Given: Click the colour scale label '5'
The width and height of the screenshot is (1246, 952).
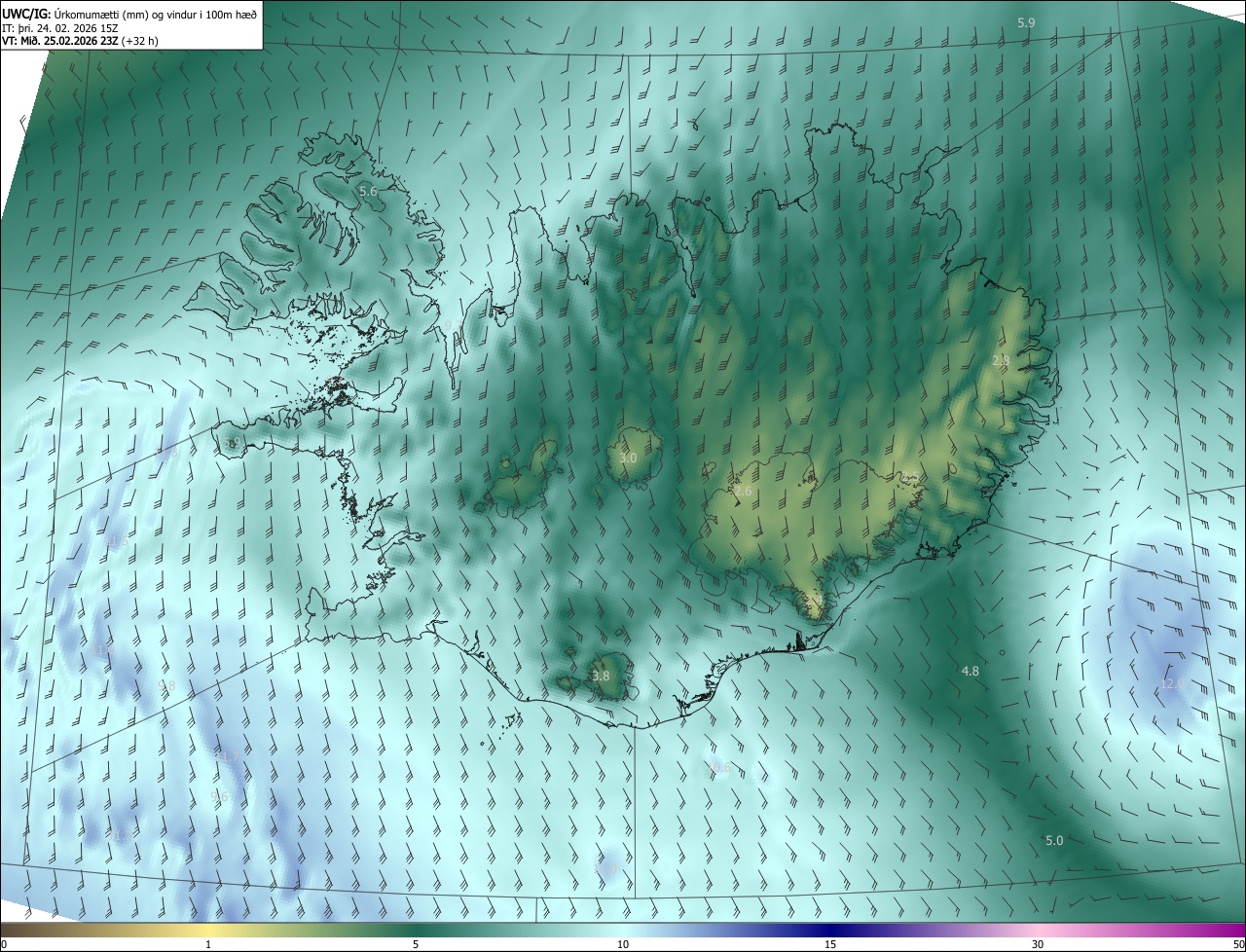Looking at the screenshot, I should (416, 944).
